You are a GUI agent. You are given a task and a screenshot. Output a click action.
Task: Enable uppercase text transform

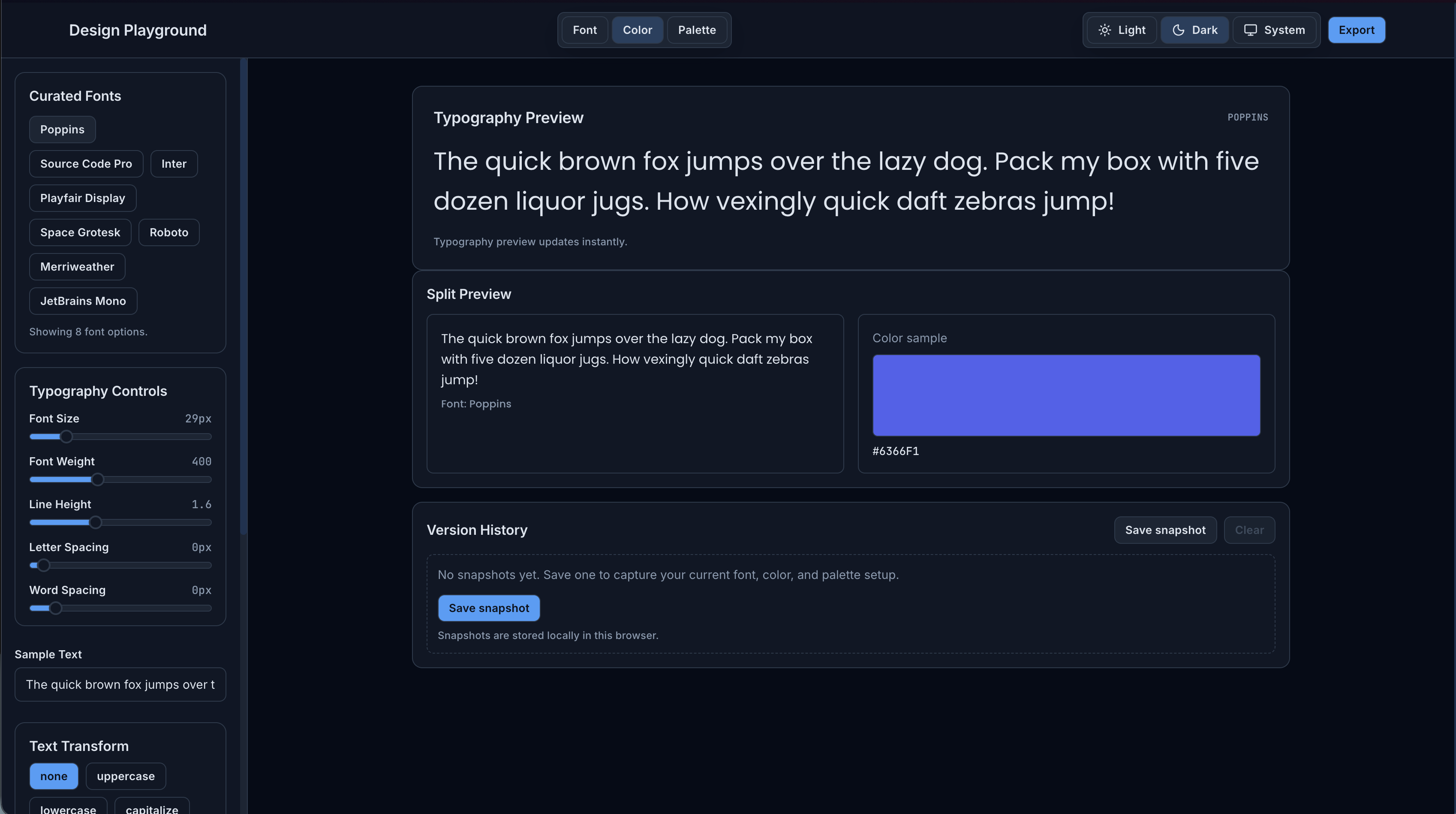pyautogui.click(x=126, y=776)
